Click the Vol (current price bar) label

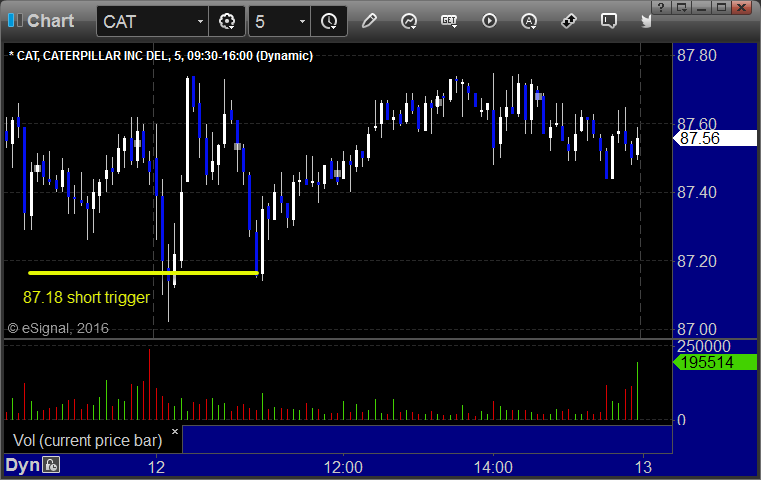coord(87,440)
